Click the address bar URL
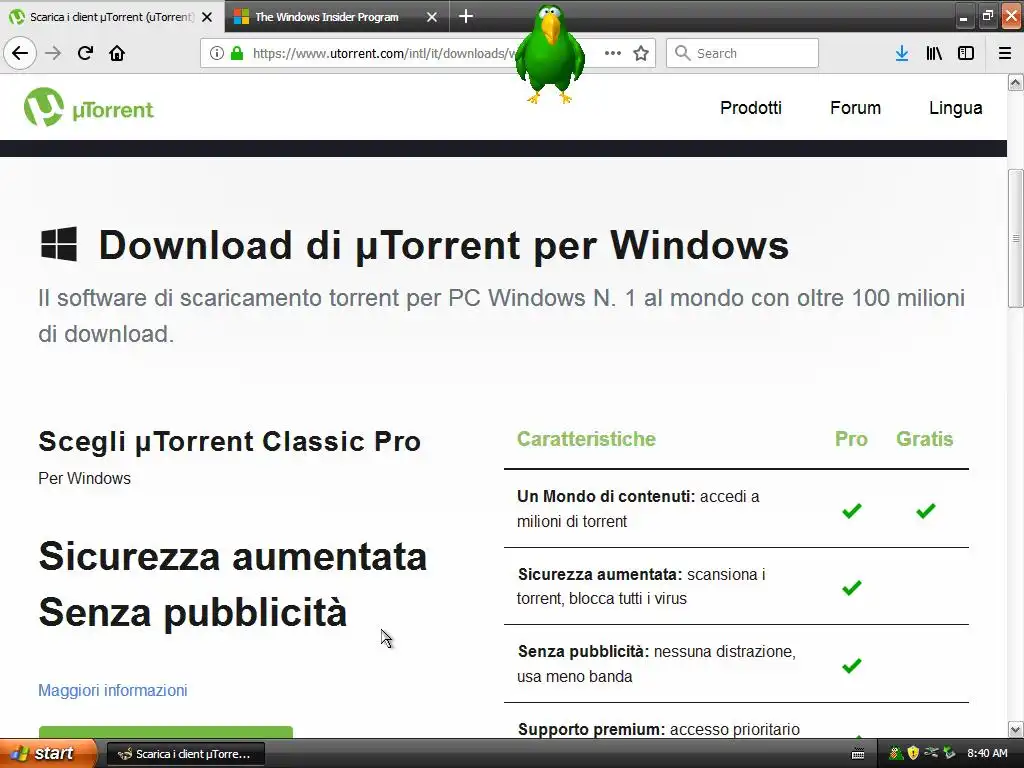Image resolution: width=1024 pixels, height=768 pixels. coord(382,54)
